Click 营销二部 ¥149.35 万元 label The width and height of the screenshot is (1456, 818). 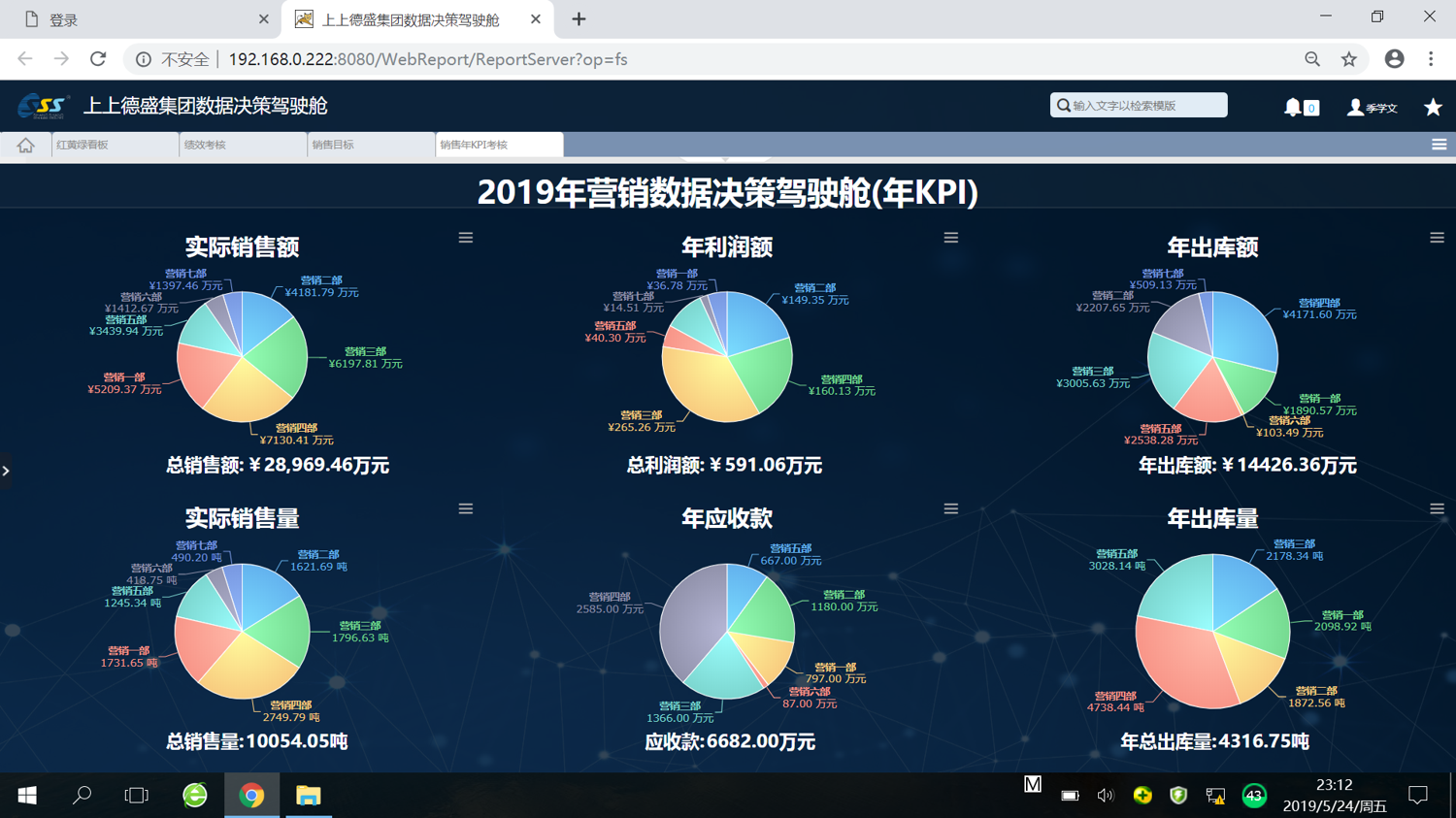click(x=815, y=294)
